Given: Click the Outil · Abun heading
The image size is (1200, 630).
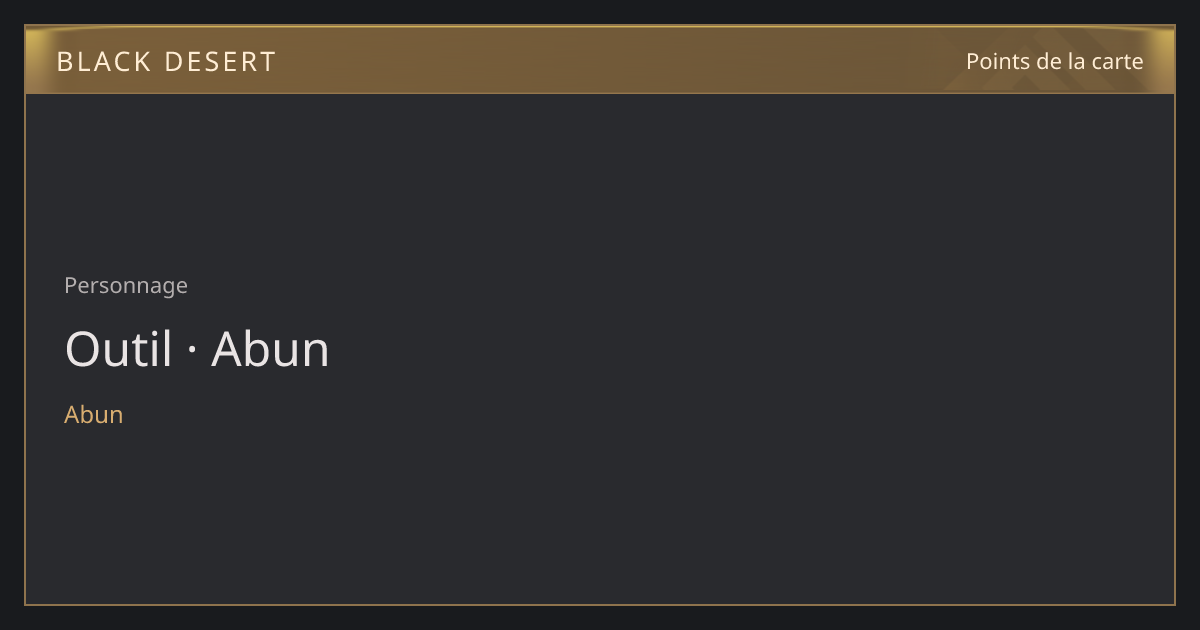Looking at the screenshot, I should pos(197,349).
